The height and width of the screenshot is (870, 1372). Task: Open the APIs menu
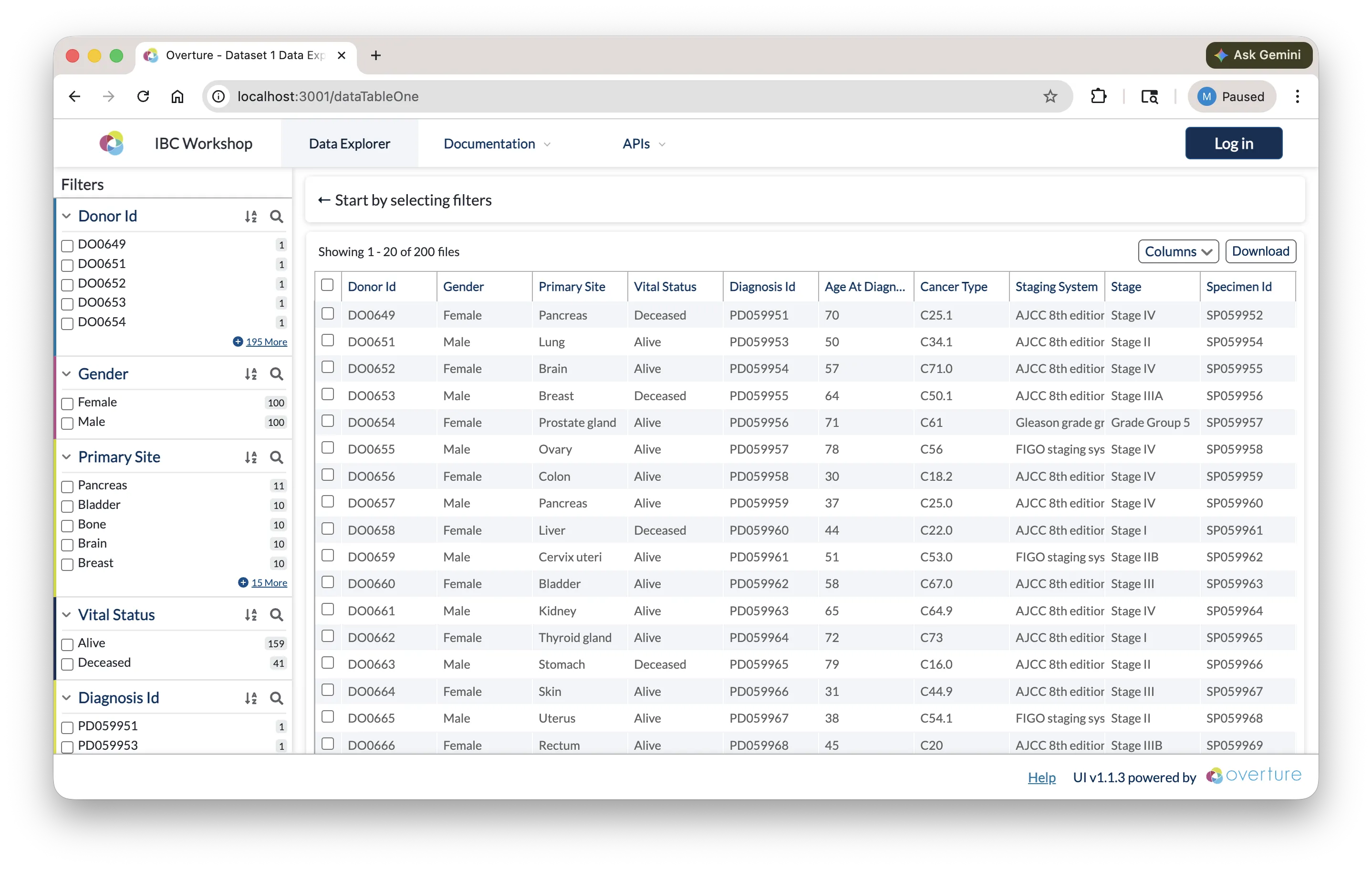pyautogui.click(x=643, y=144)
